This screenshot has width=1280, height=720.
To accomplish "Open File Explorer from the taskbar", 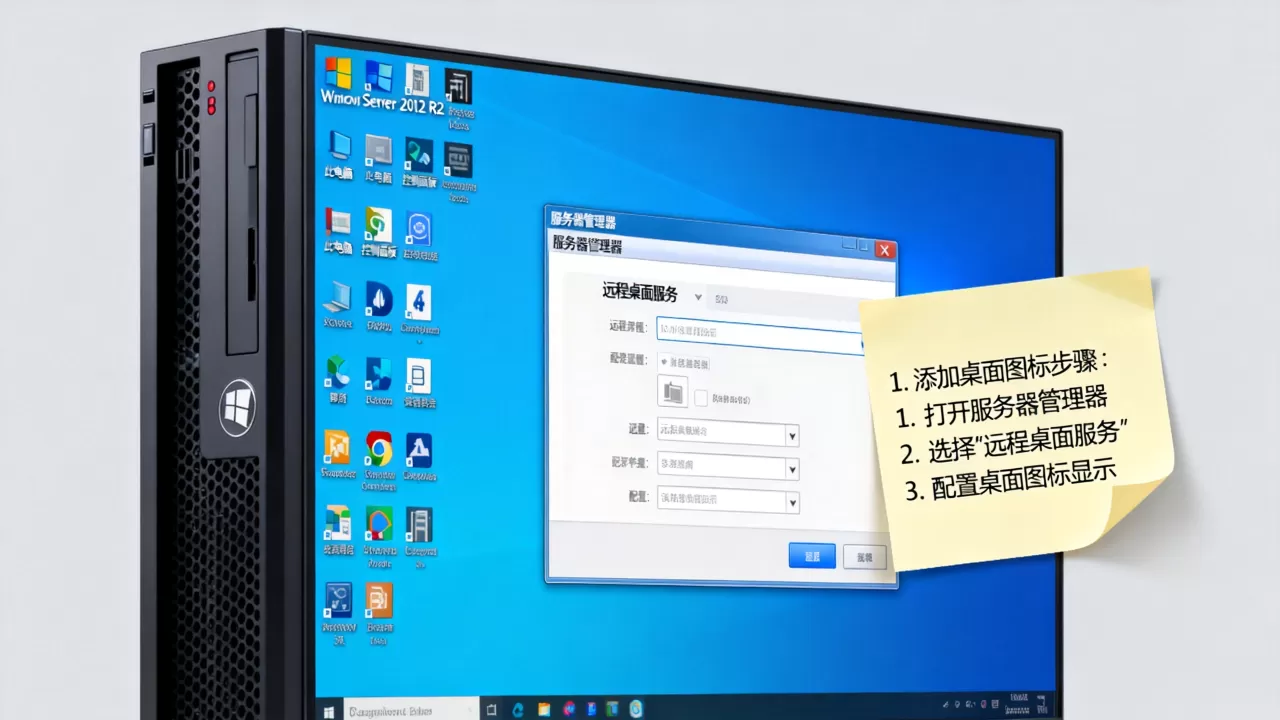I will pyautogui.click(x=542, y=710).
